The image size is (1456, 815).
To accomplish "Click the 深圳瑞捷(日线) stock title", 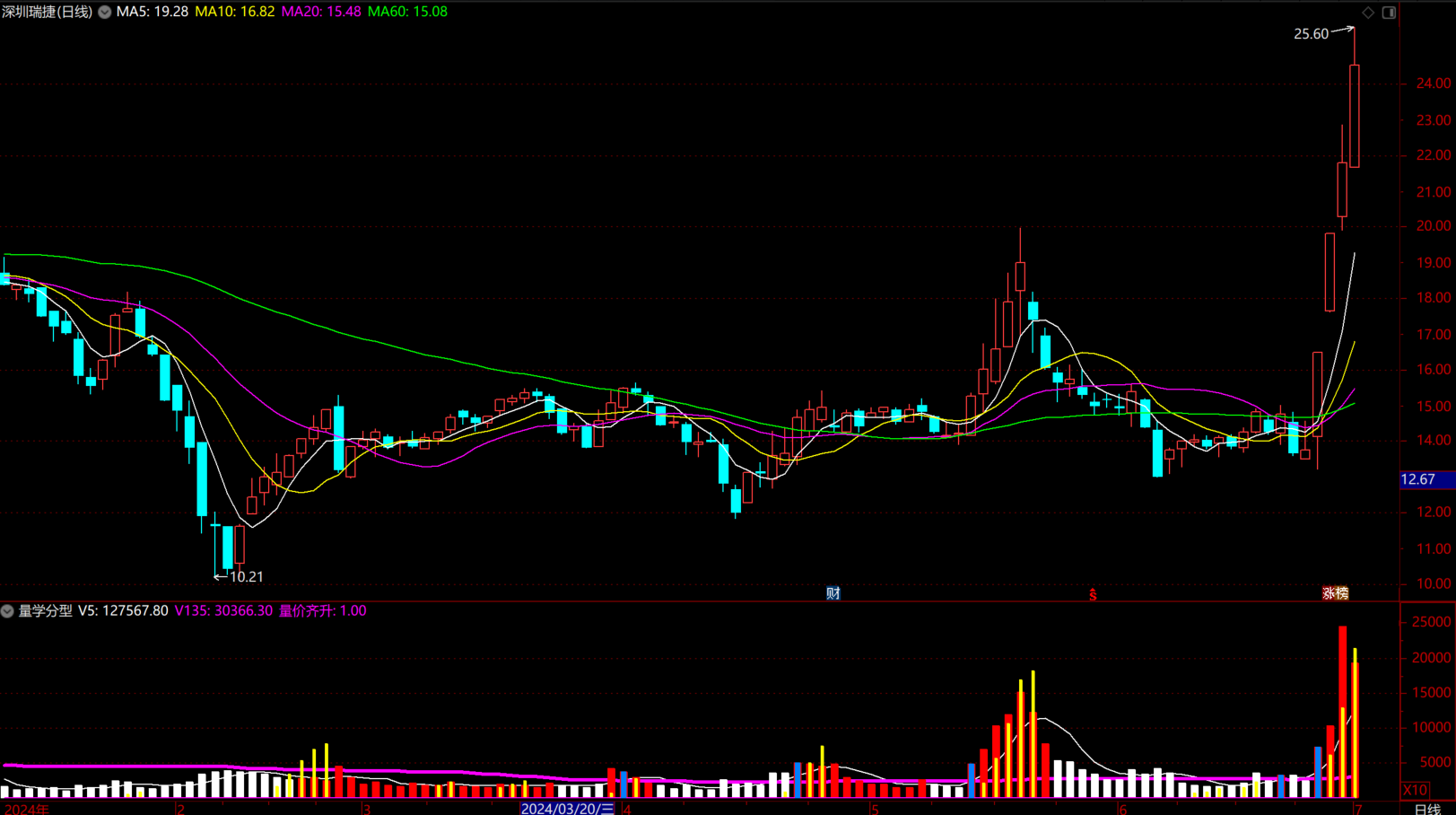I will click(x=47, y=12).
